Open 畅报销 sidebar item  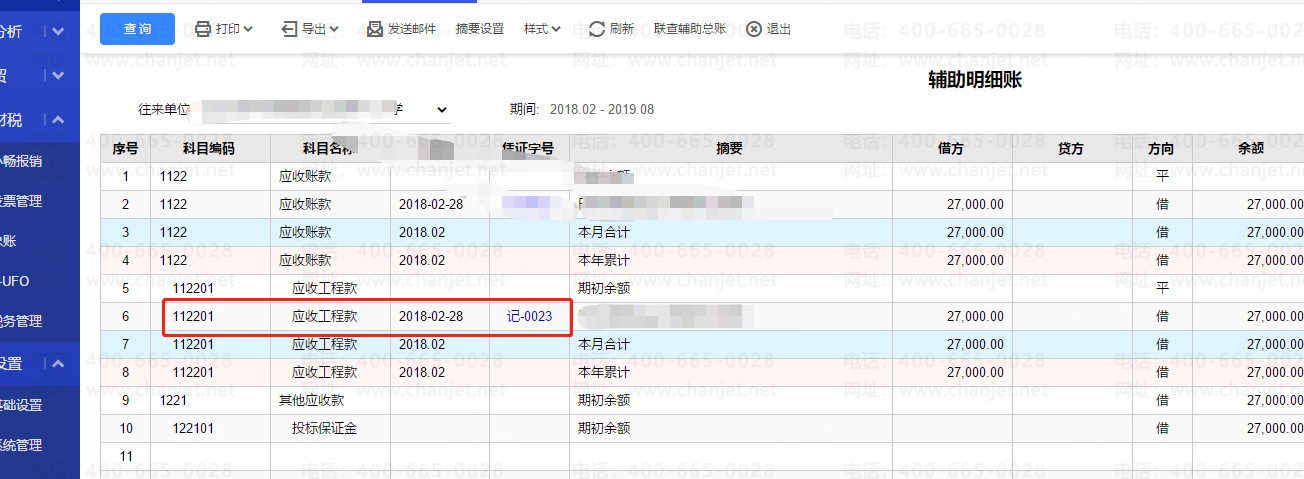pyautogui.click(x=22, y=161)
